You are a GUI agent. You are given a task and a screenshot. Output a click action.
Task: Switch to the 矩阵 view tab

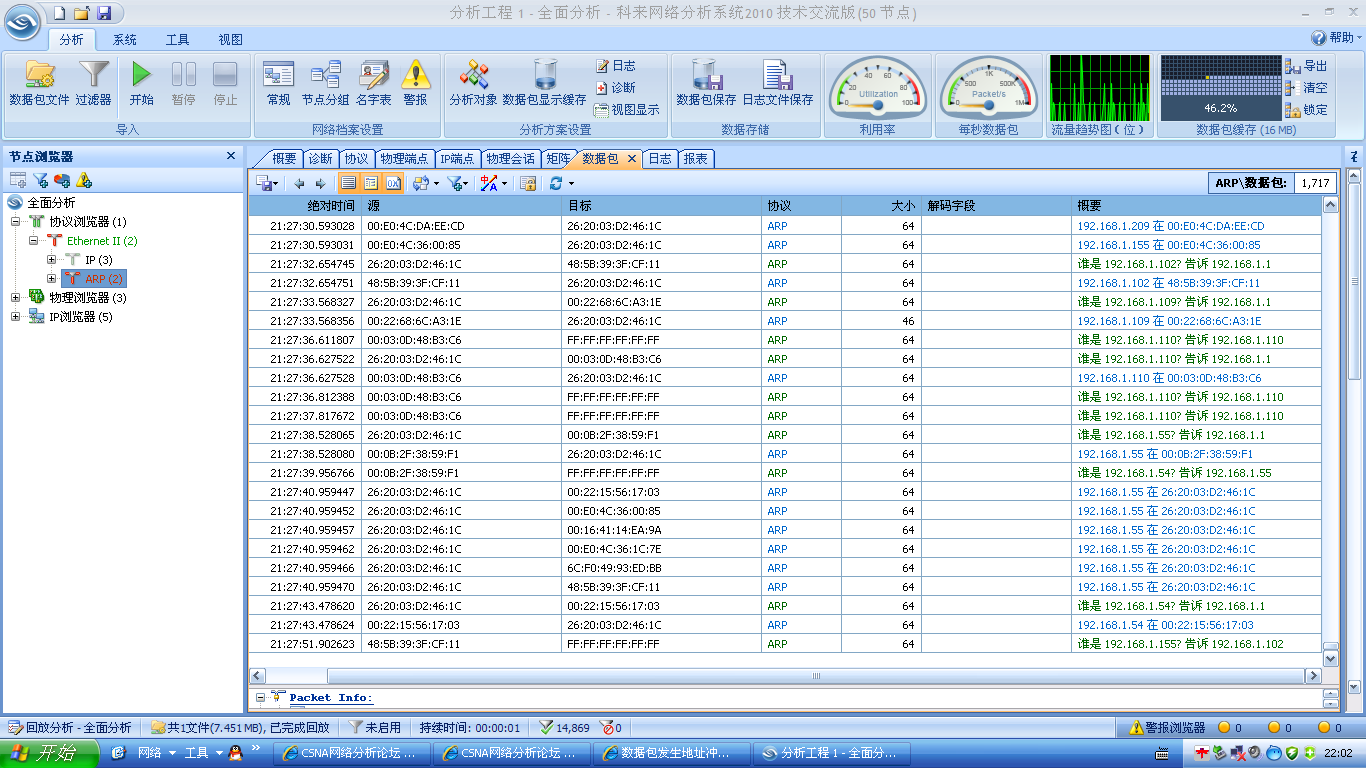[558, 159]
